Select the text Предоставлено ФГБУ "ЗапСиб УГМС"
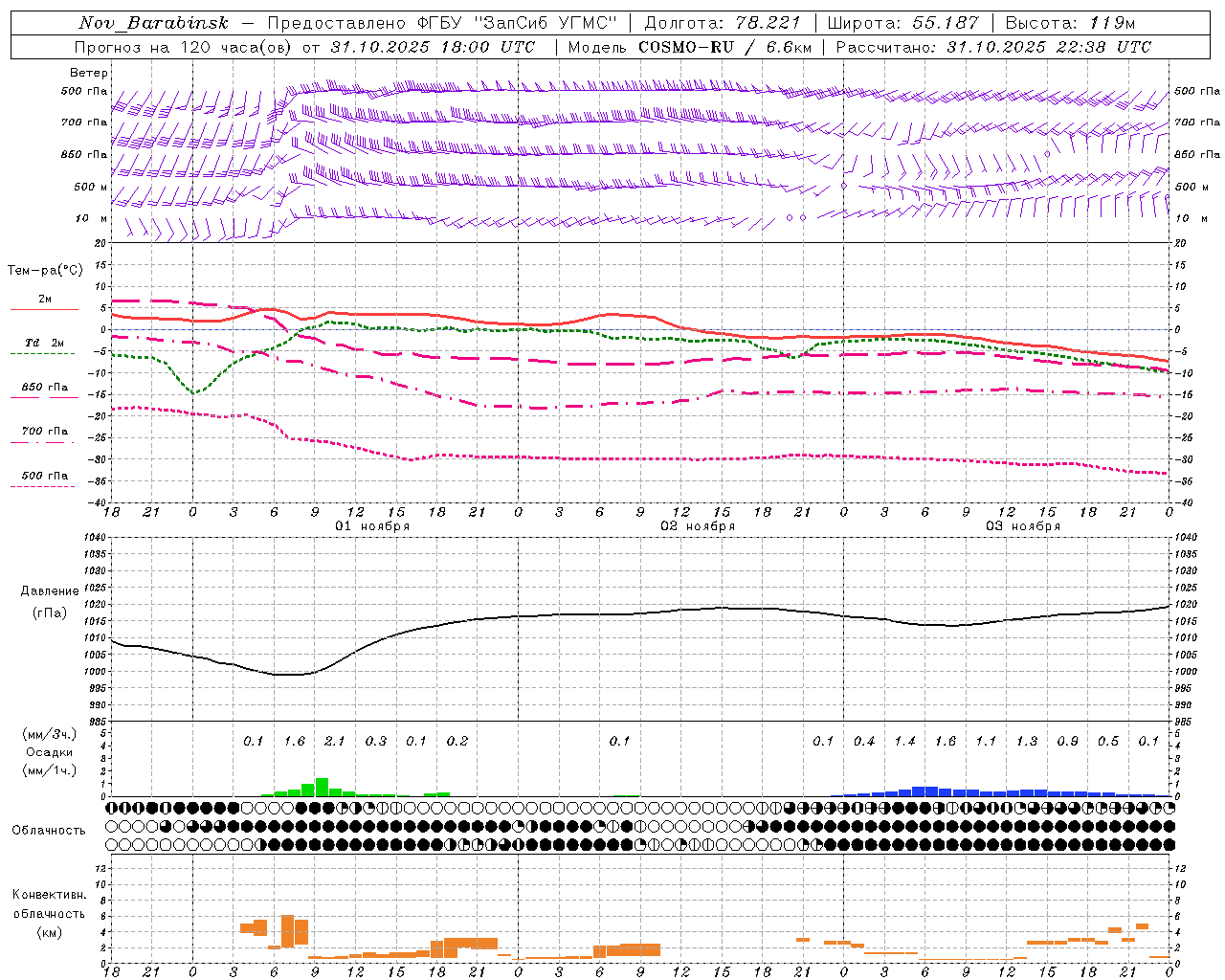Image resolution: width=1225 pixels, height=980 pixels. click(442, 23)
